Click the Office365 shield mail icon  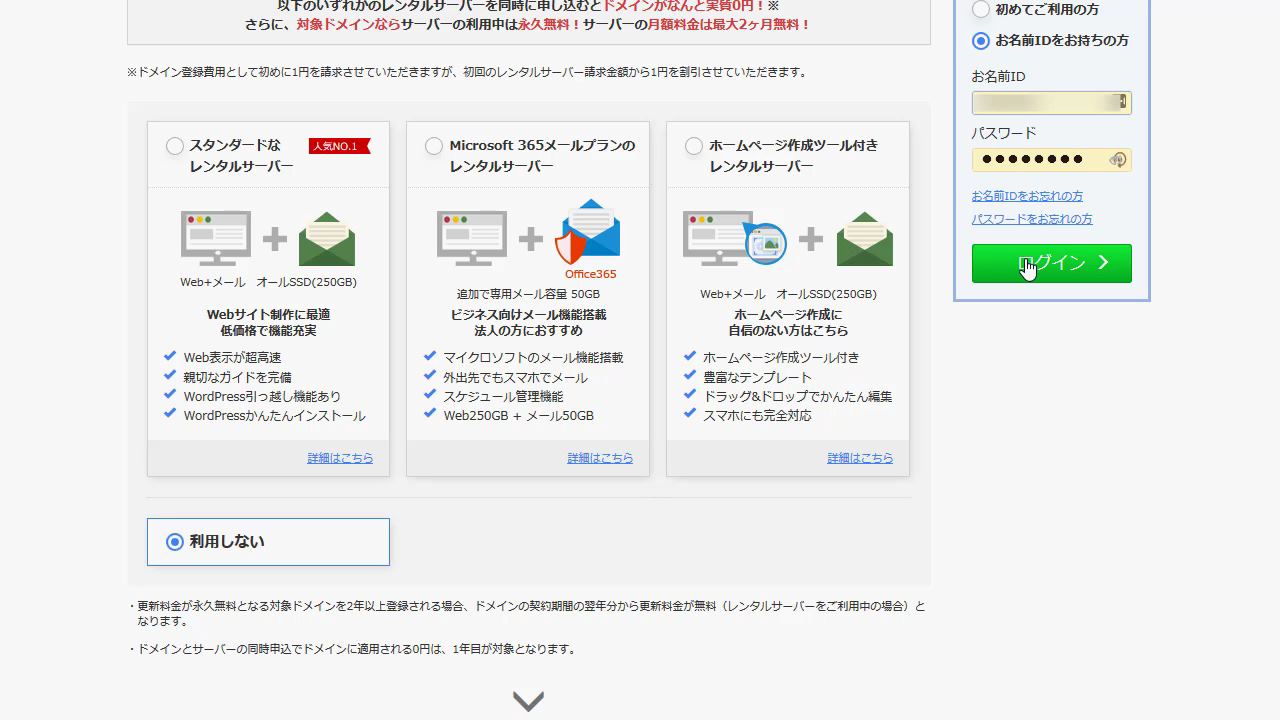click(589, 233)
